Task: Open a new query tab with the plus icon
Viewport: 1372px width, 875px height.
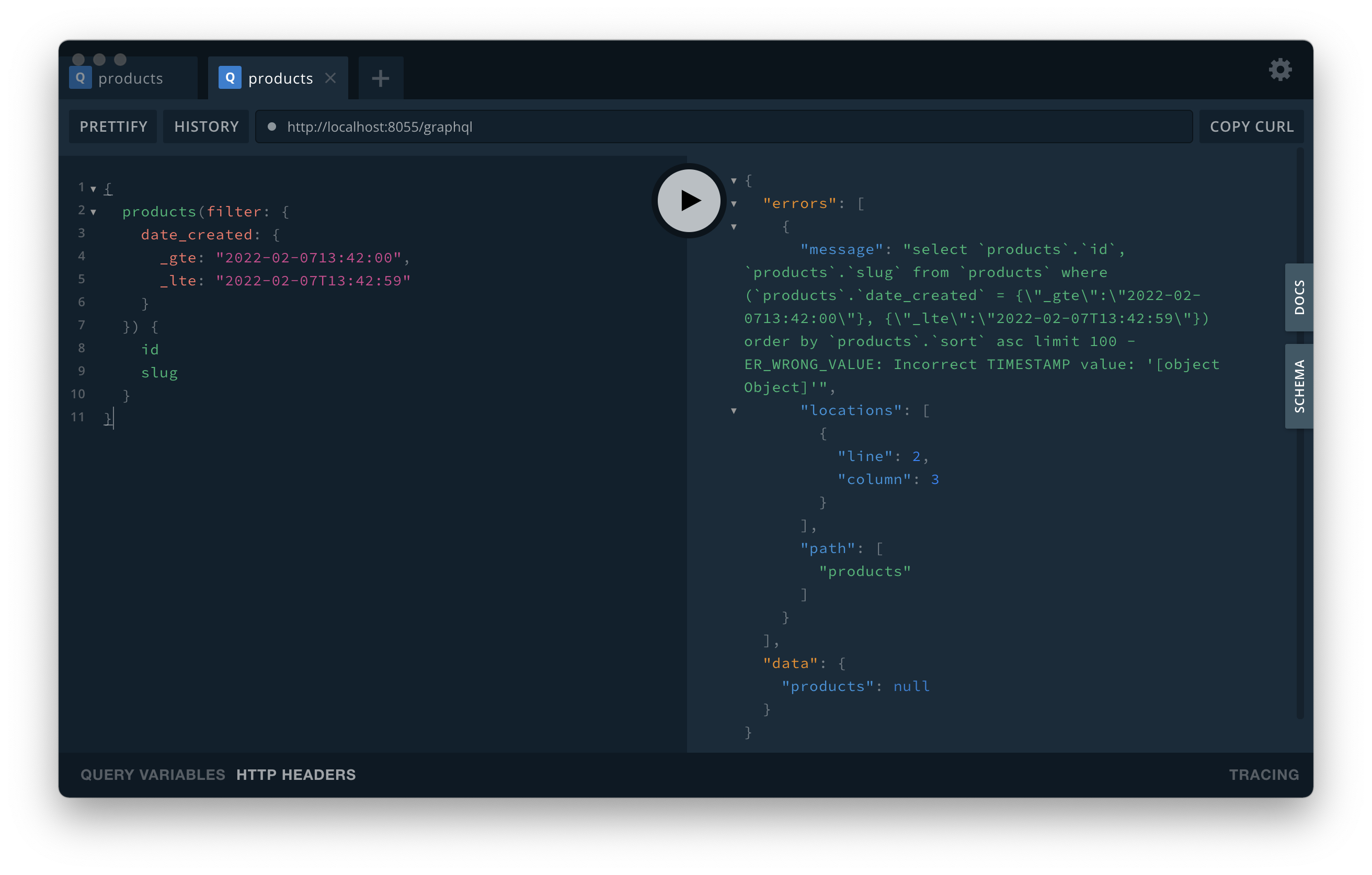Action: pos(380,77)
